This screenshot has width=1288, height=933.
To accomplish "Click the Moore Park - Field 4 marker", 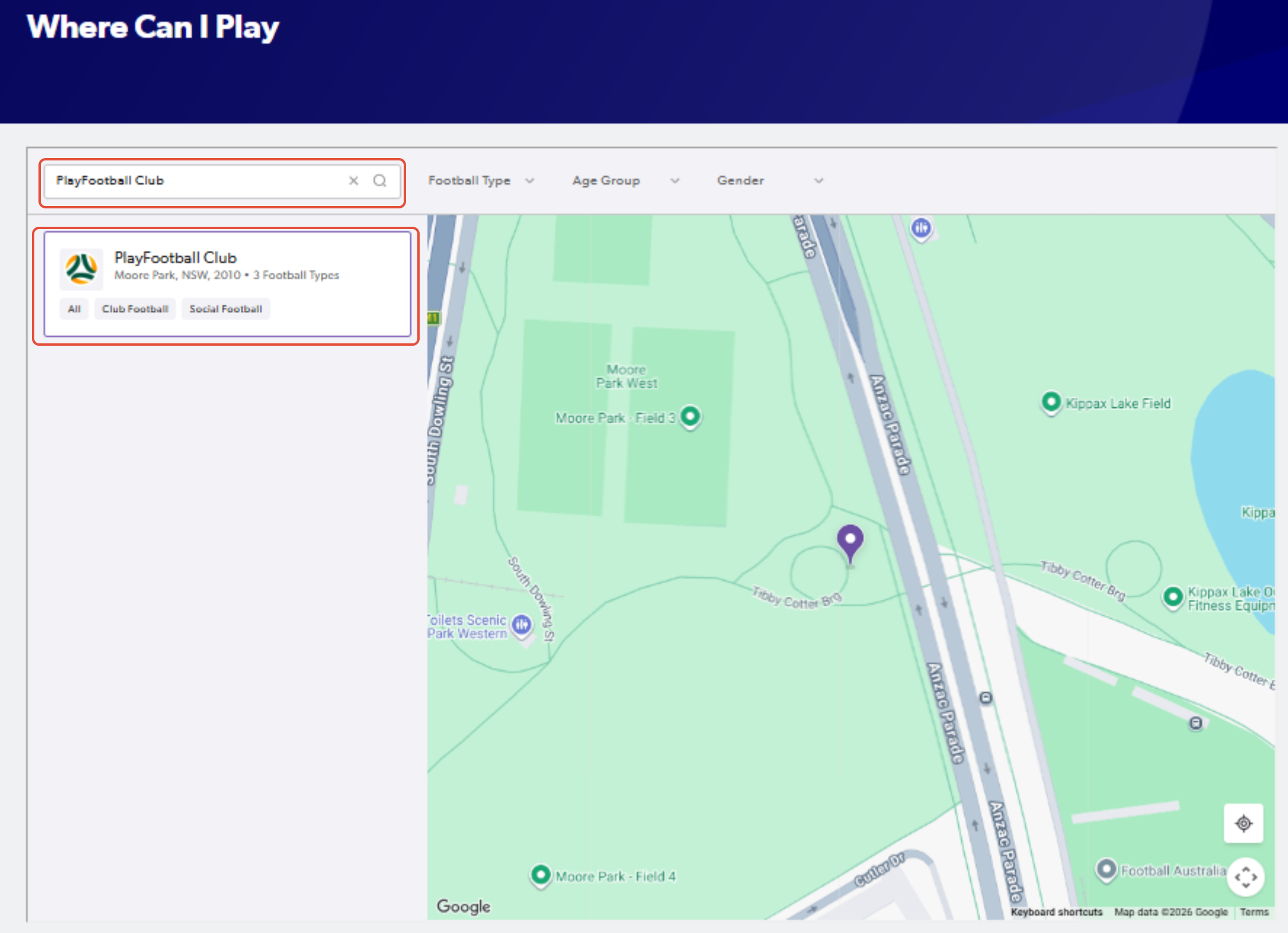I will [x=540, y=875].
